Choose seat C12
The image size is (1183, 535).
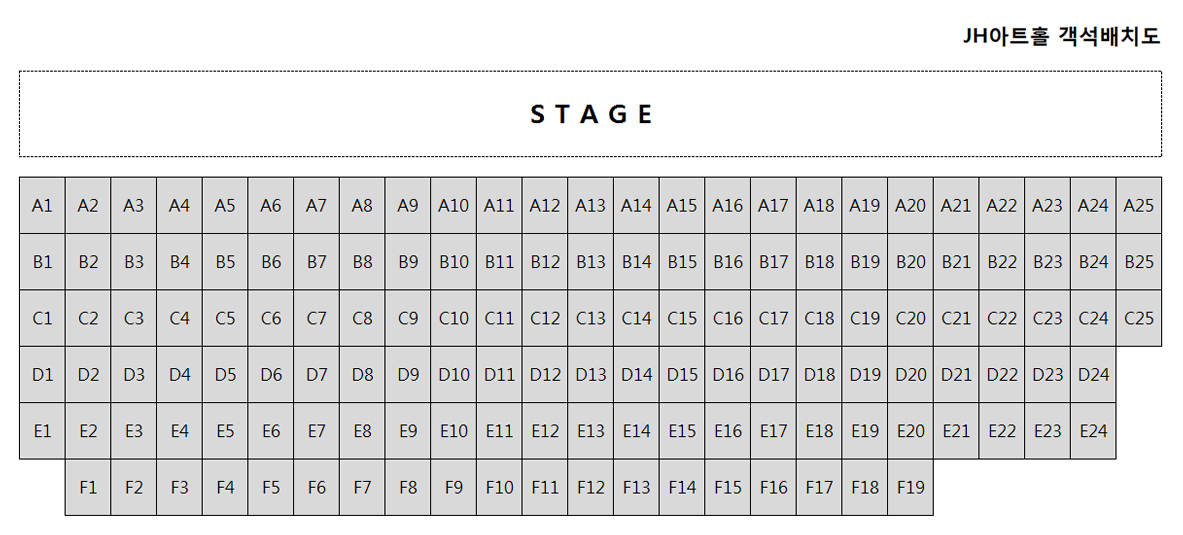pyautogui.click(x=545, y=318)
